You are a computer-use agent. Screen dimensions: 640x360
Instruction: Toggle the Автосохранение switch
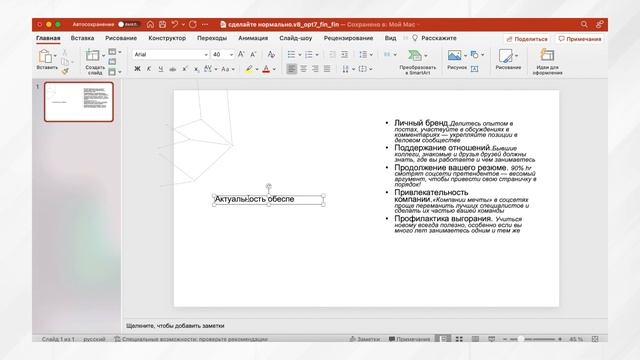pos(128,24)
